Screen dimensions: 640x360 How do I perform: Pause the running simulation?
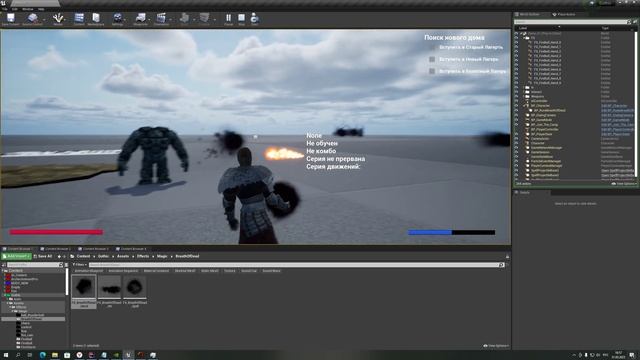pyautogui.click(x=229, y=19)
